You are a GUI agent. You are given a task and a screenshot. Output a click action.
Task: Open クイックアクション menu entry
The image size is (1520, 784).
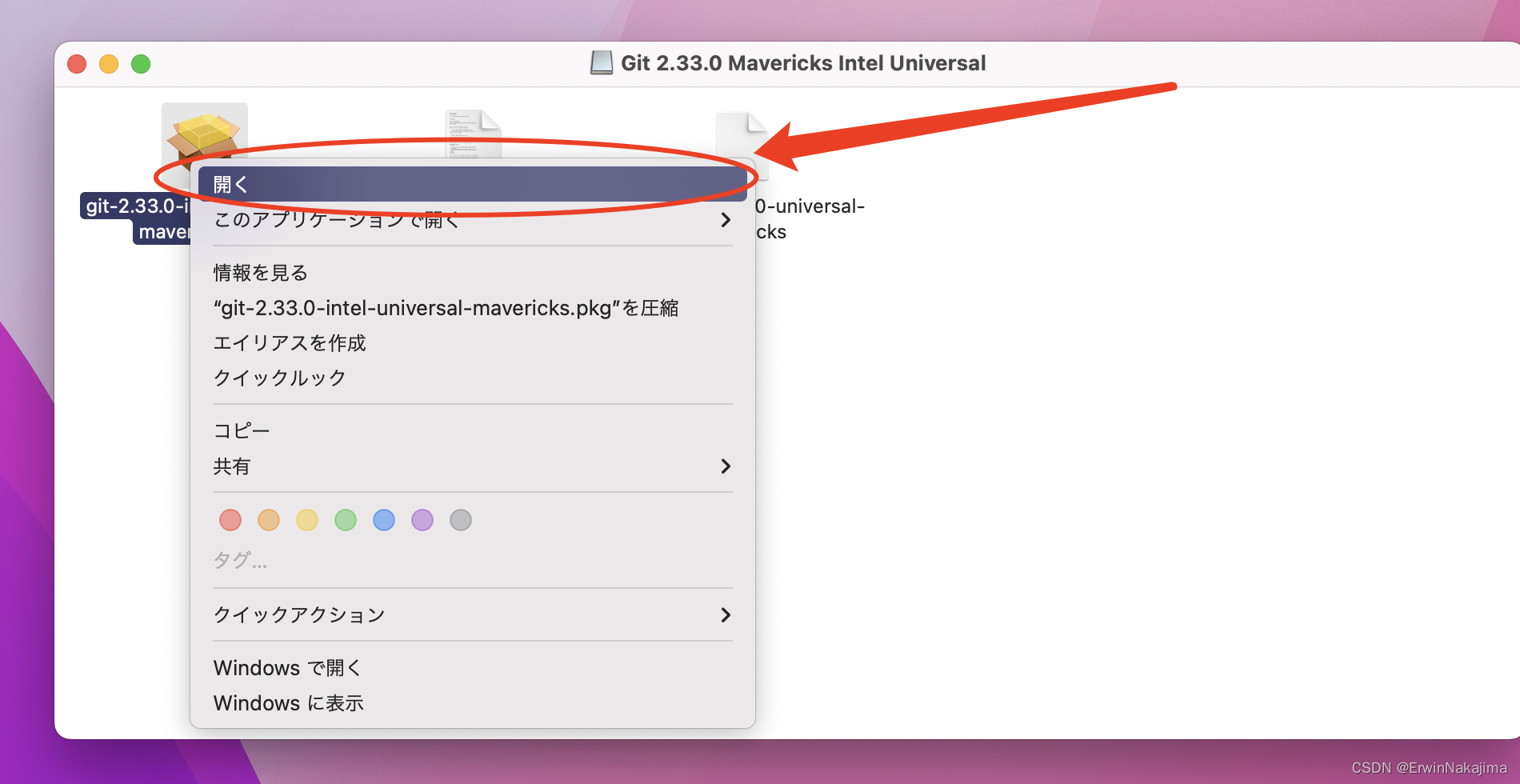[473, 614]
